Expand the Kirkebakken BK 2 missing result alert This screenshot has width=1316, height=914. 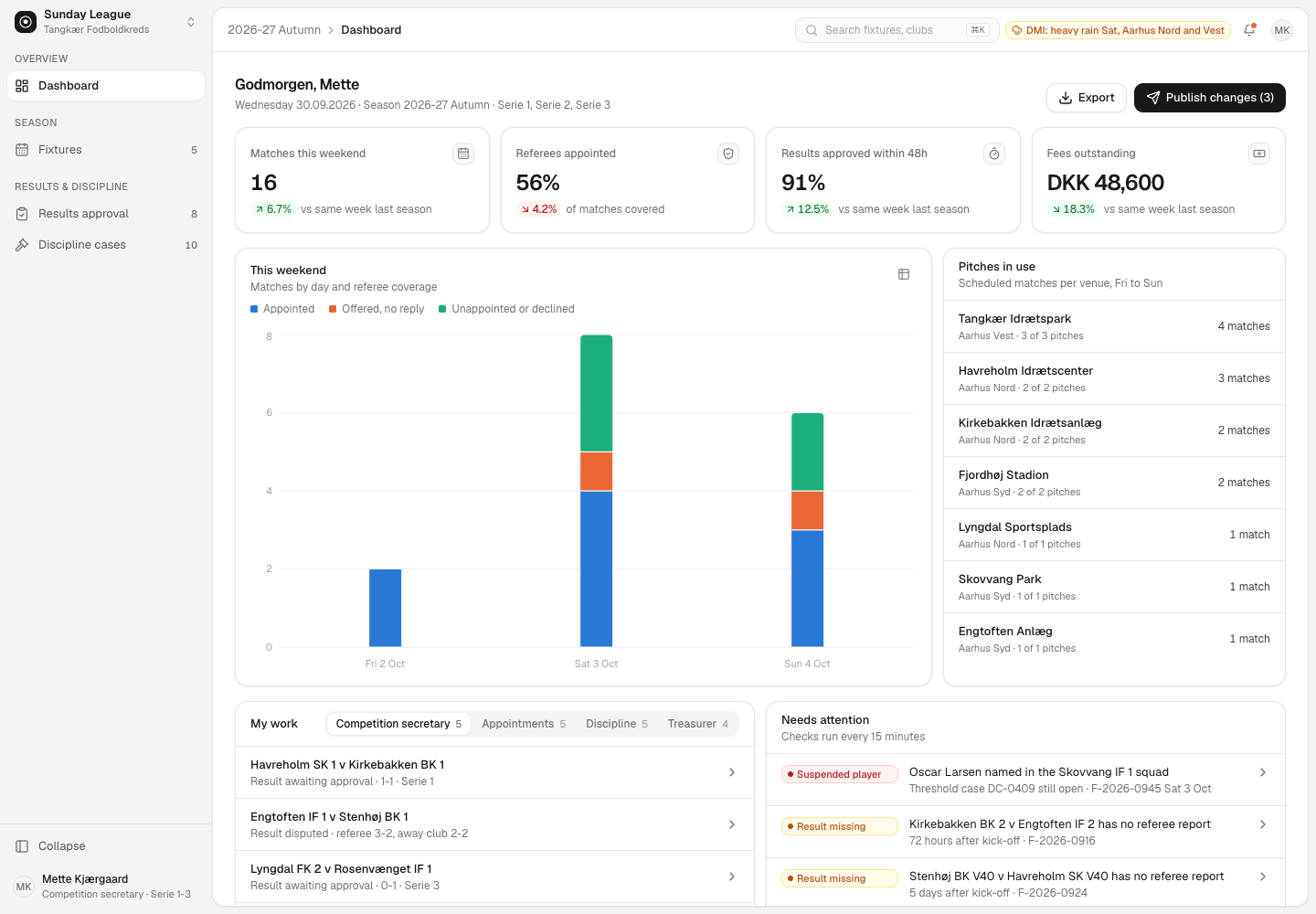click(1263, 824)
